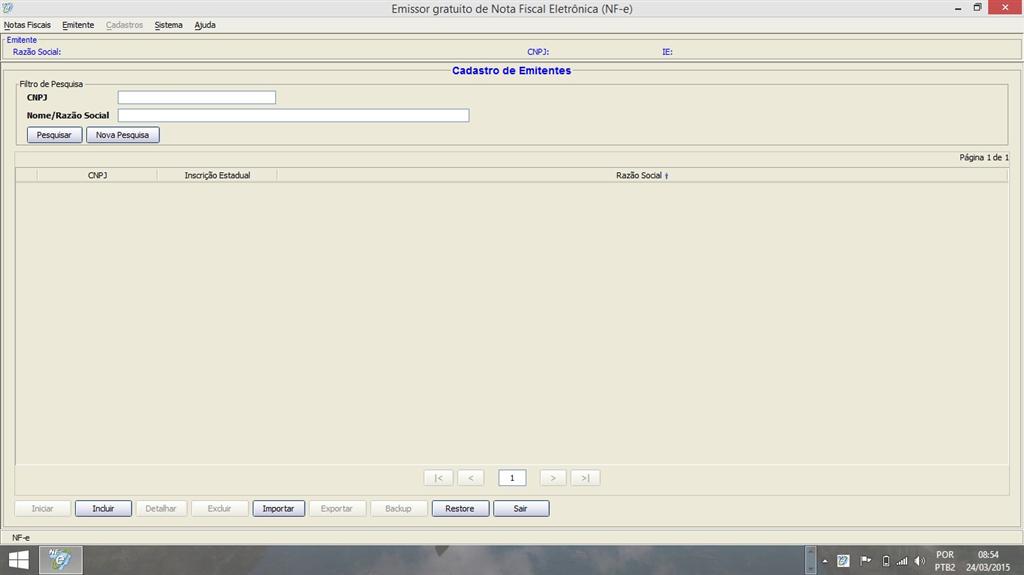Click the NF-e icon in system tray
The height and width of the screenshot is (575, 1024).
pyautogui.click(x=844, y=561)
